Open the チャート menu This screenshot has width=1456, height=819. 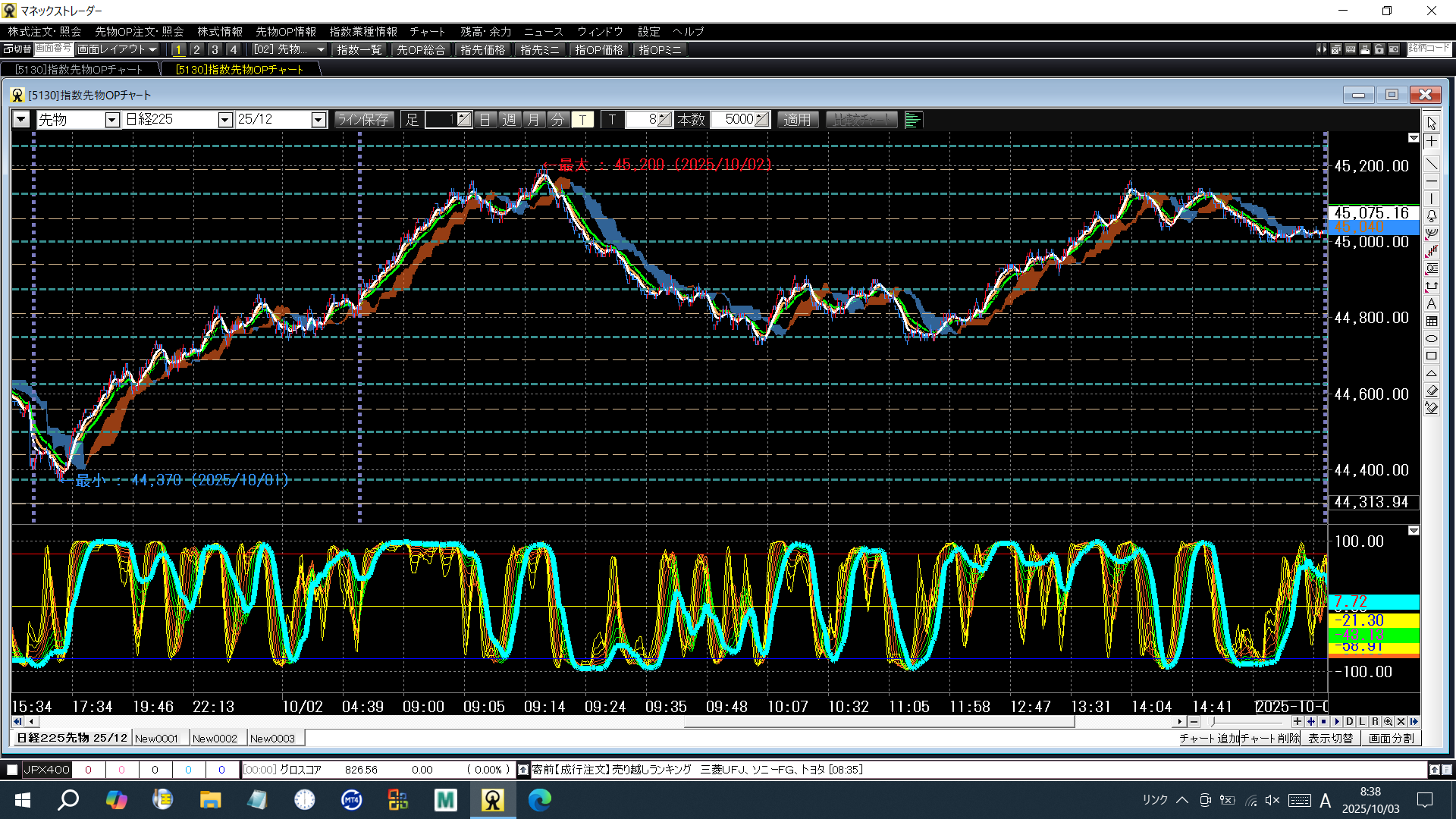point(427,31)
